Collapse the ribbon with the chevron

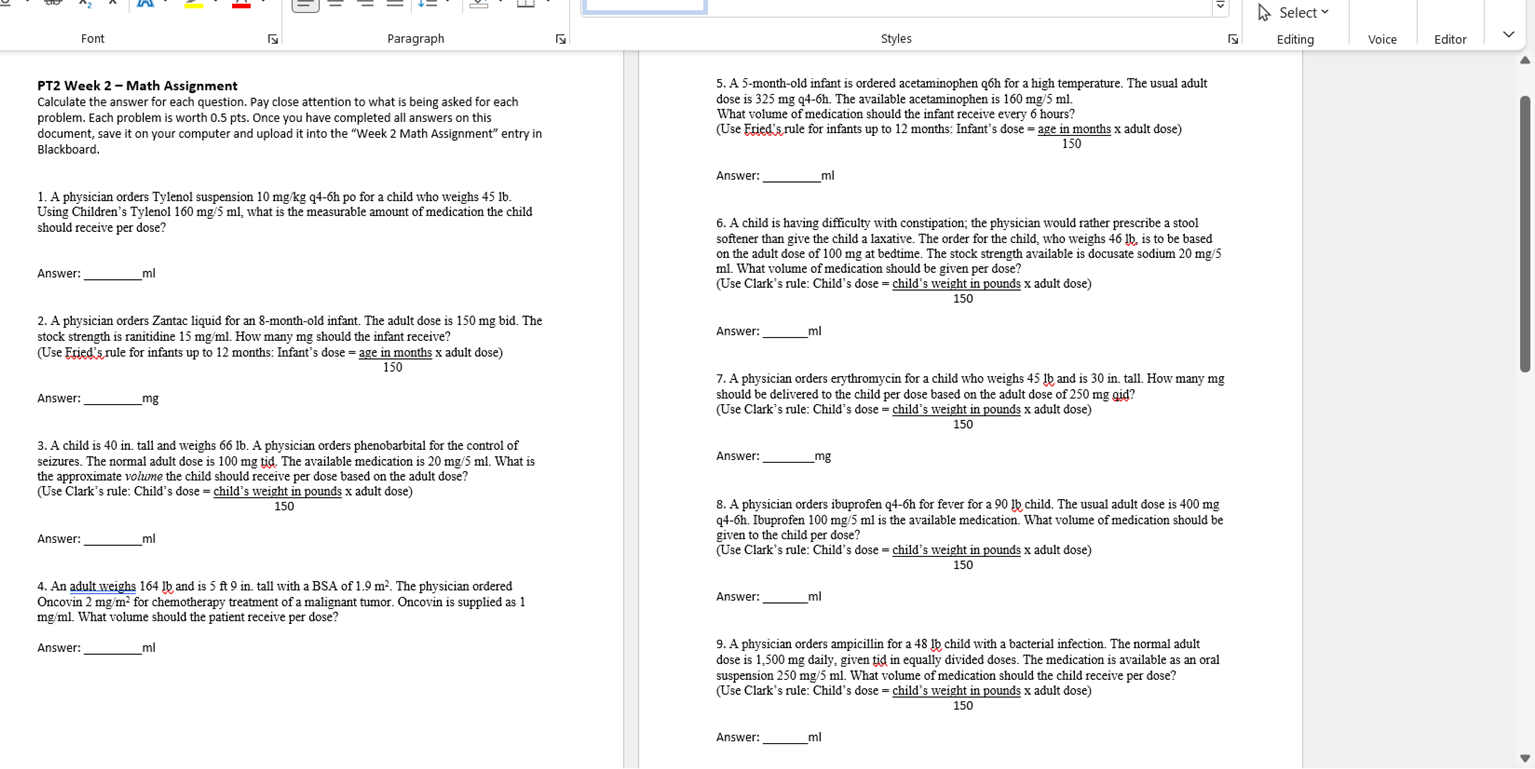click(1508, 35)
